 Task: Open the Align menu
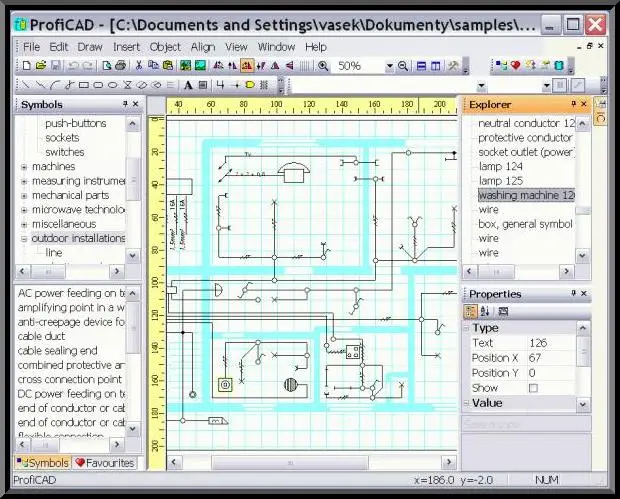(203, 47)
